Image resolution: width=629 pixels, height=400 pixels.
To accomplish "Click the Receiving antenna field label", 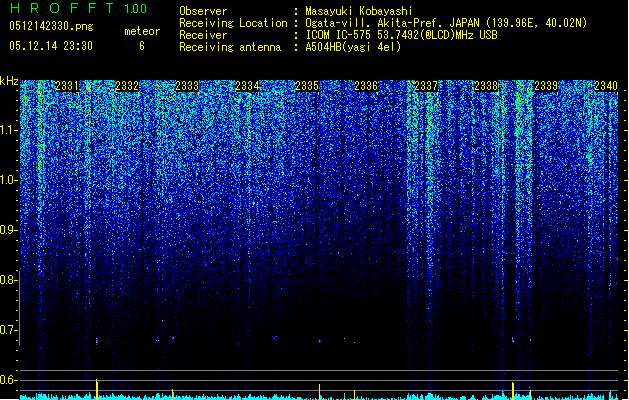I will [230, 47].
